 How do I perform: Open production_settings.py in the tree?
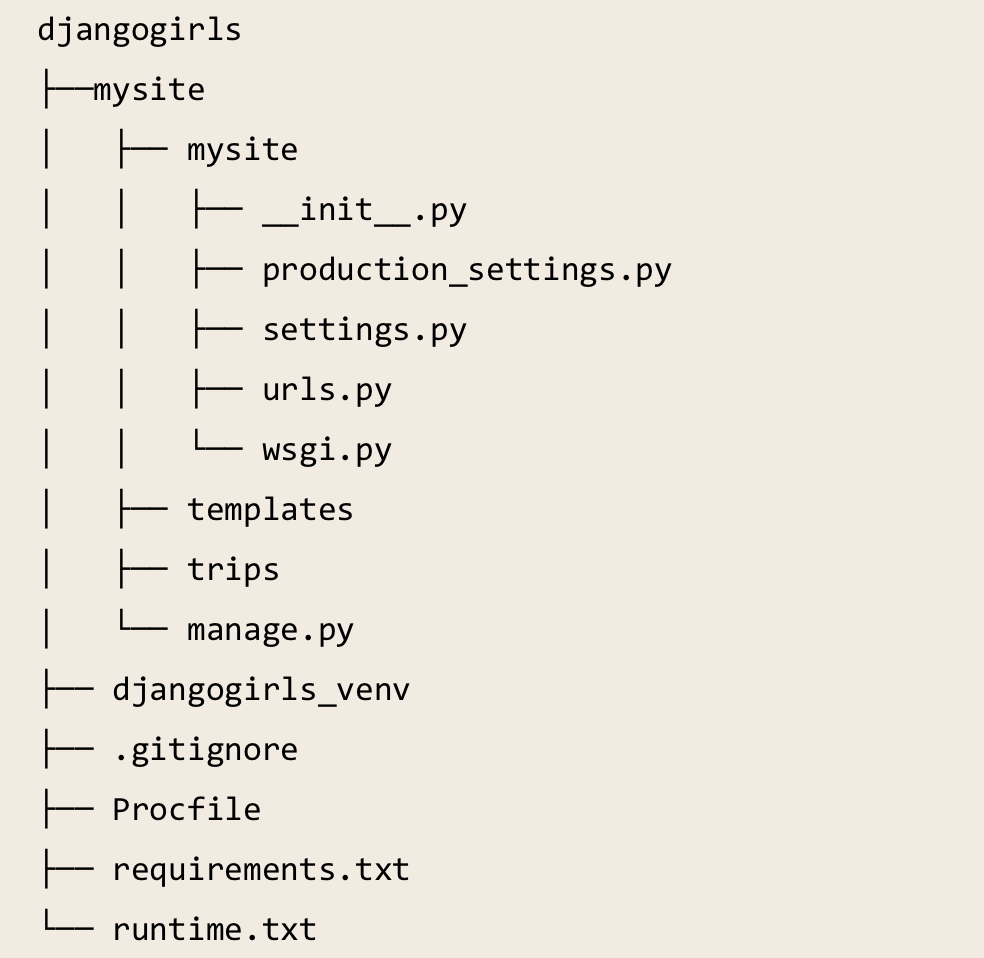(466, 270)
